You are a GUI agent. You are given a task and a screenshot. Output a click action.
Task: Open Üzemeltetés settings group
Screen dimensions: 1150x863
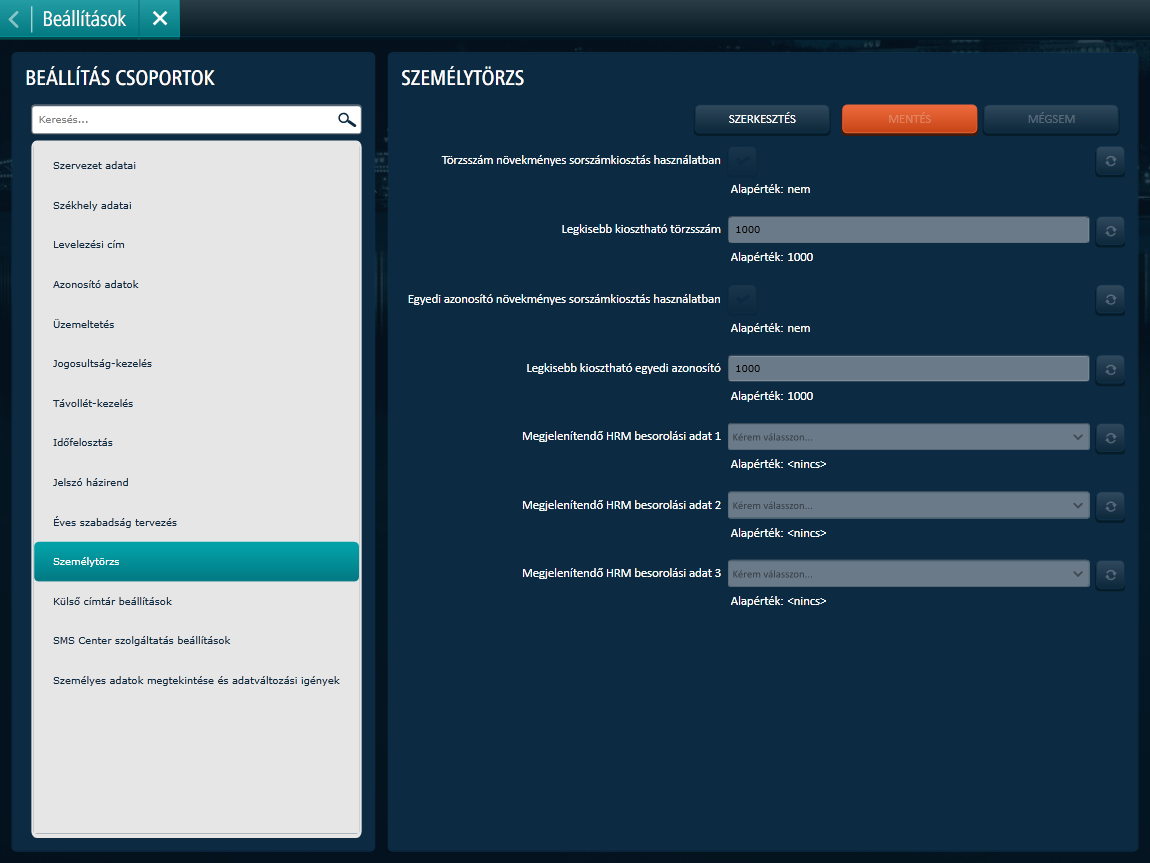[x=196, y=324]
